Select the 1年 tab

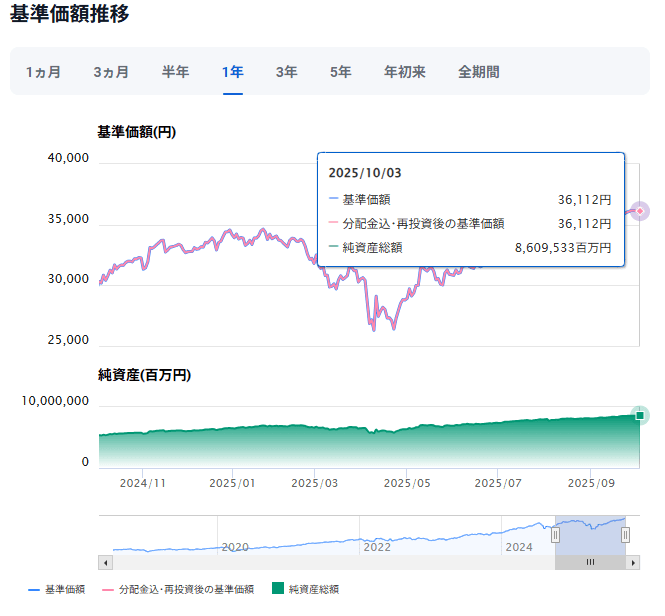click(x=233, y=72)
